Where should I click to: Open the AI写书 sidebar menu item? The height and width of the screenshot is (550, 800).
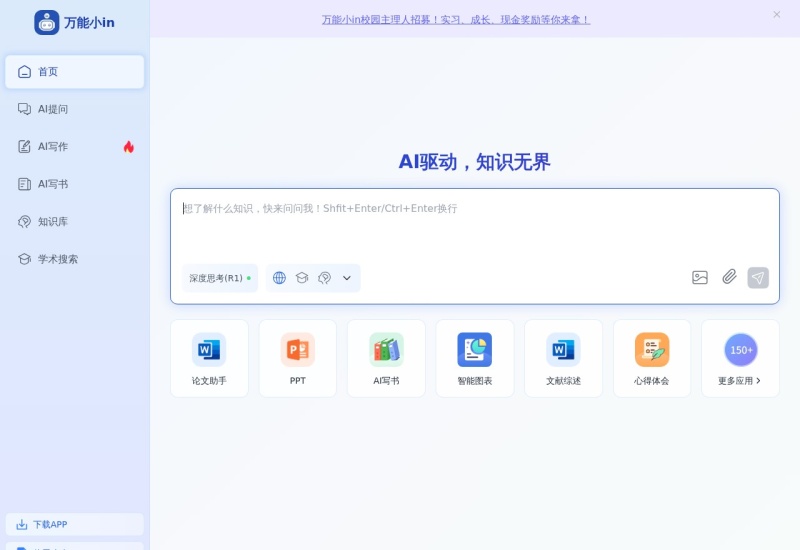pyautogui.click(x=74, y=184)
